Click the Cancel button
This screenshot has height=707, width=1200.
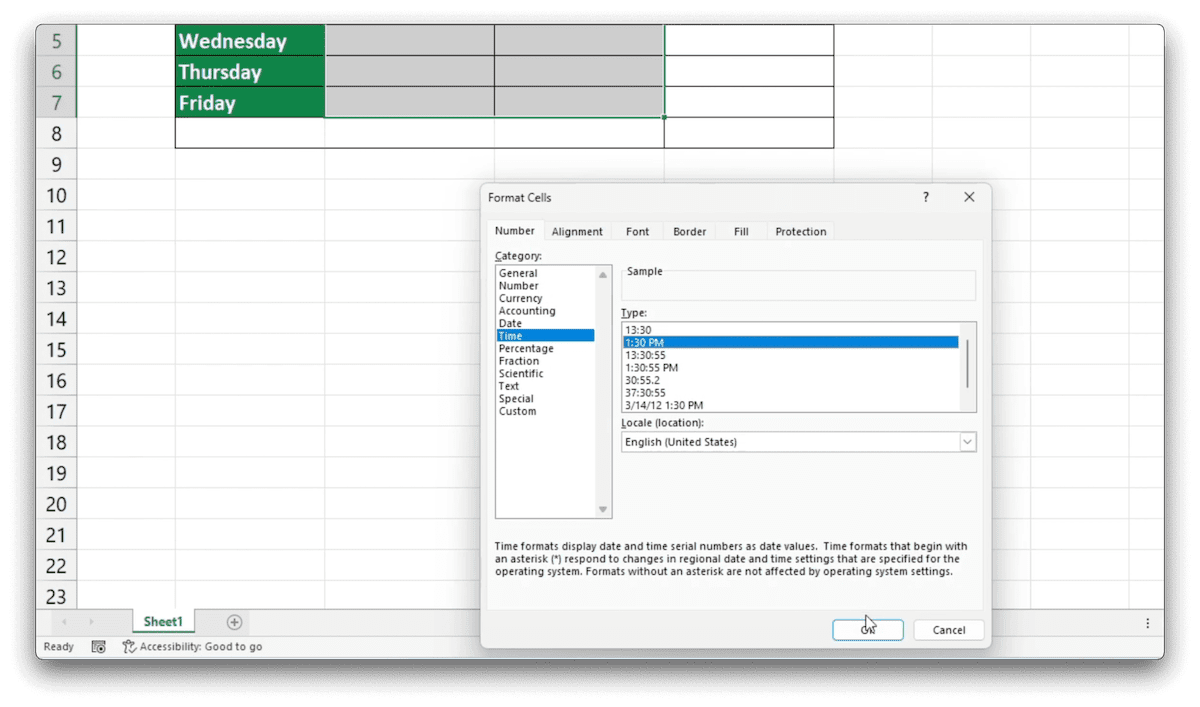click(x=949, y=630)
